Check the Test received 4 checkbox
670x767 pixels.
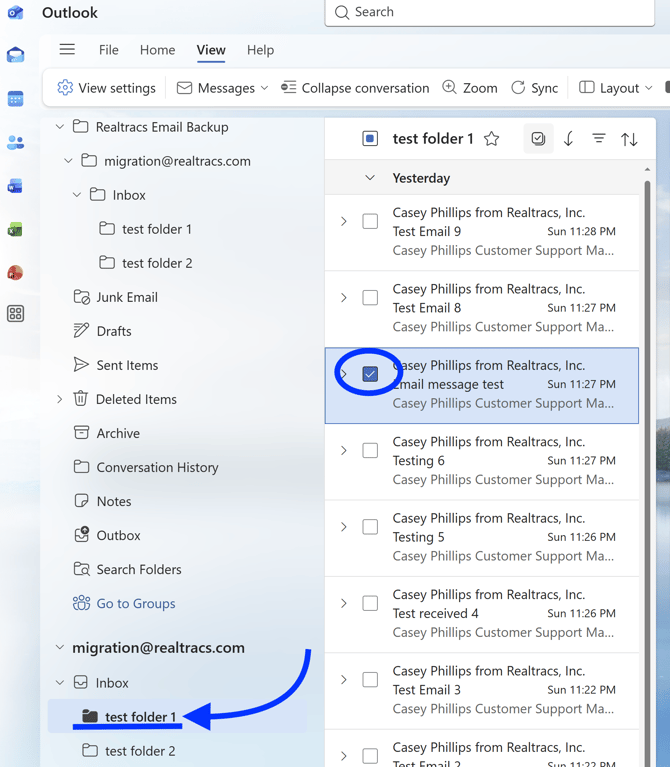click(x=370, y=603)
